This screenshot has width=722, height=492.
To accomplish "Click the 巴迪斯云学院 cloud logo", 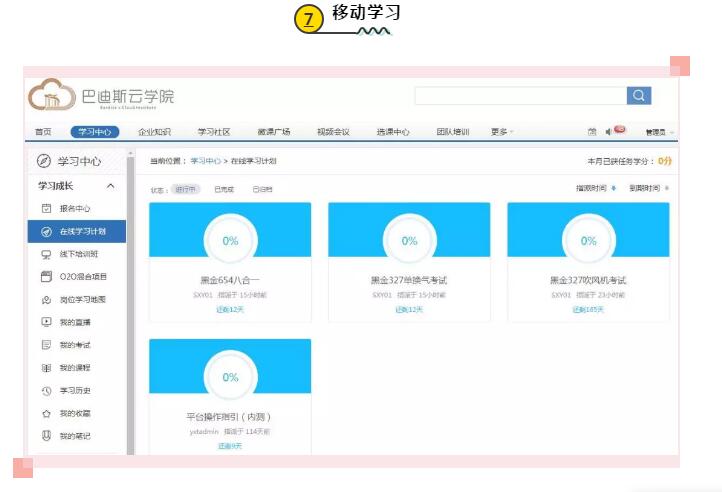I will pyautogui.click(x=50, y=95).
